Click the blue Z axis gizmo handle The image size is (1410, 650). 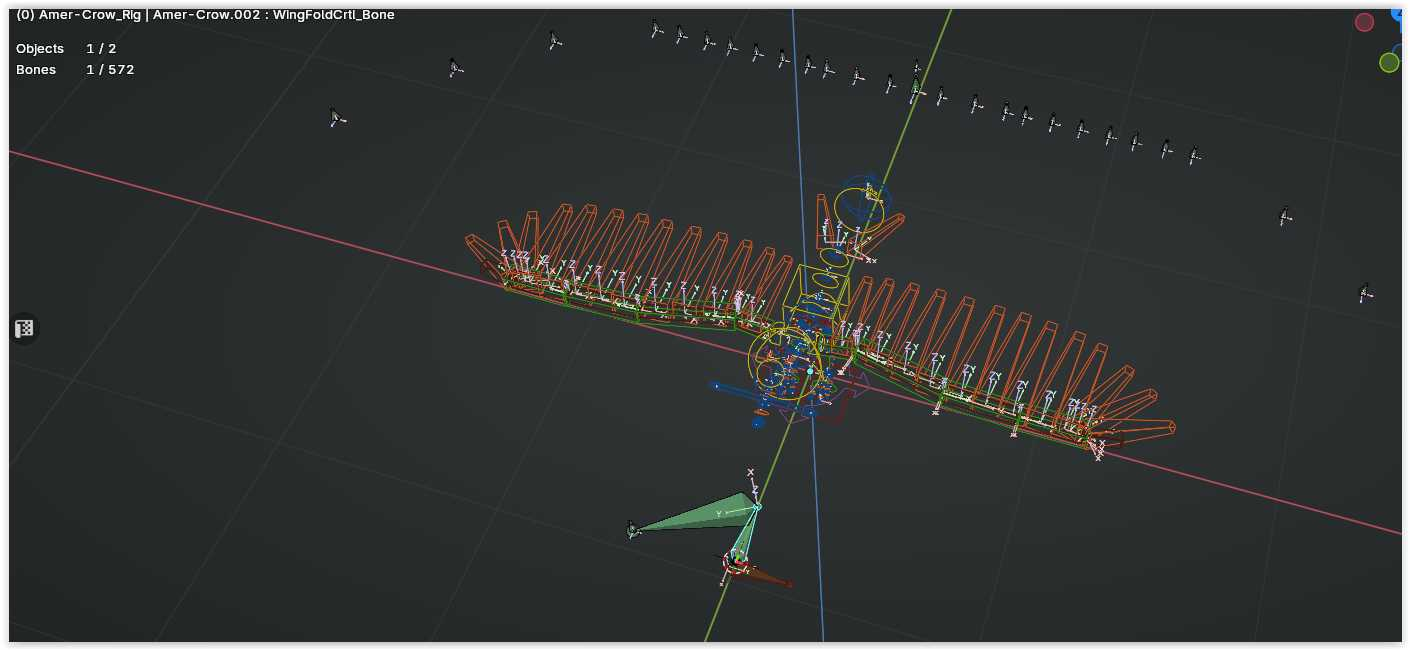pos(1399,14)
